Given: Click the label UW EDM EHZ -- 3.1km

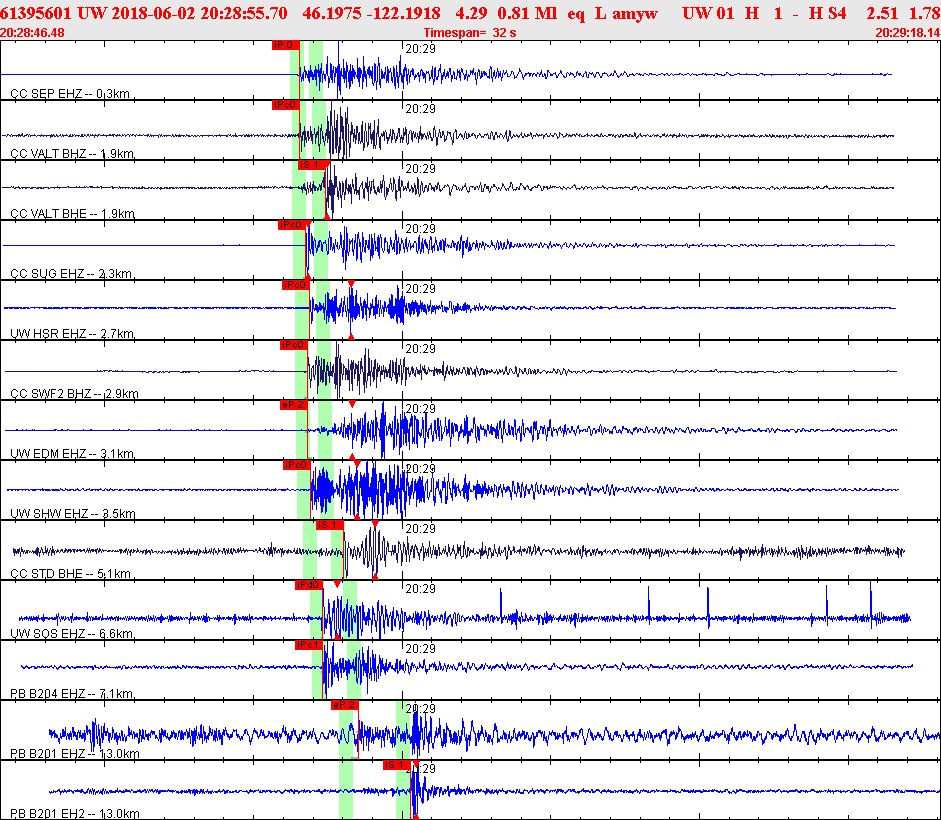Looking at the screenshot, I should tap(72, 454).
